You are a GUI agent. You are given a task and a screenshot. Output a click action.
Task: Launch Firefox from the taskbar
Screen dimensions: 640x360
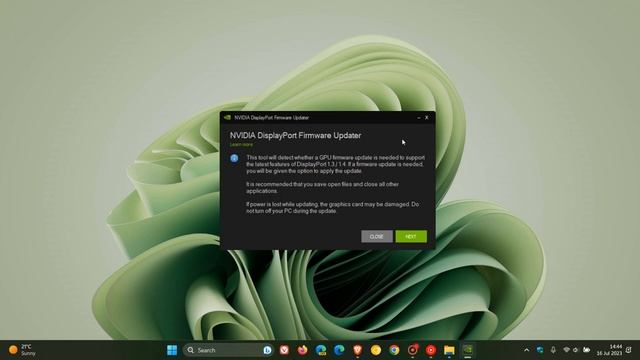[x=302, y=350]
